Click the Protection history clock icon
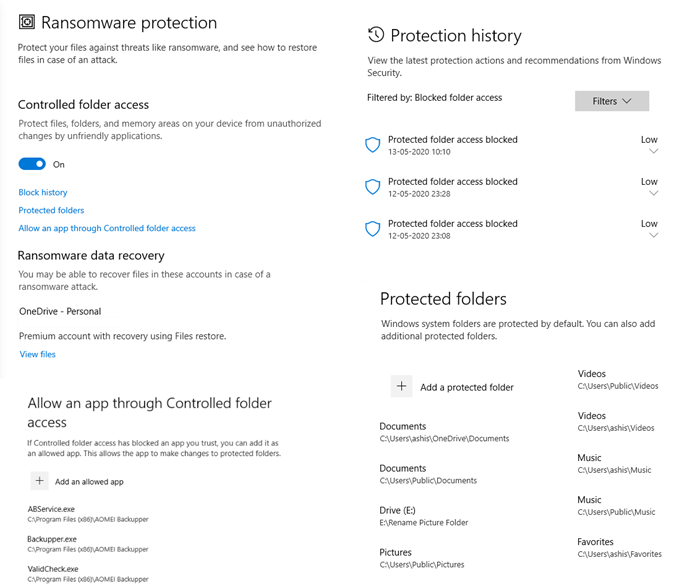Viewport: 700px width, 587px height. (x=376, y=35)
